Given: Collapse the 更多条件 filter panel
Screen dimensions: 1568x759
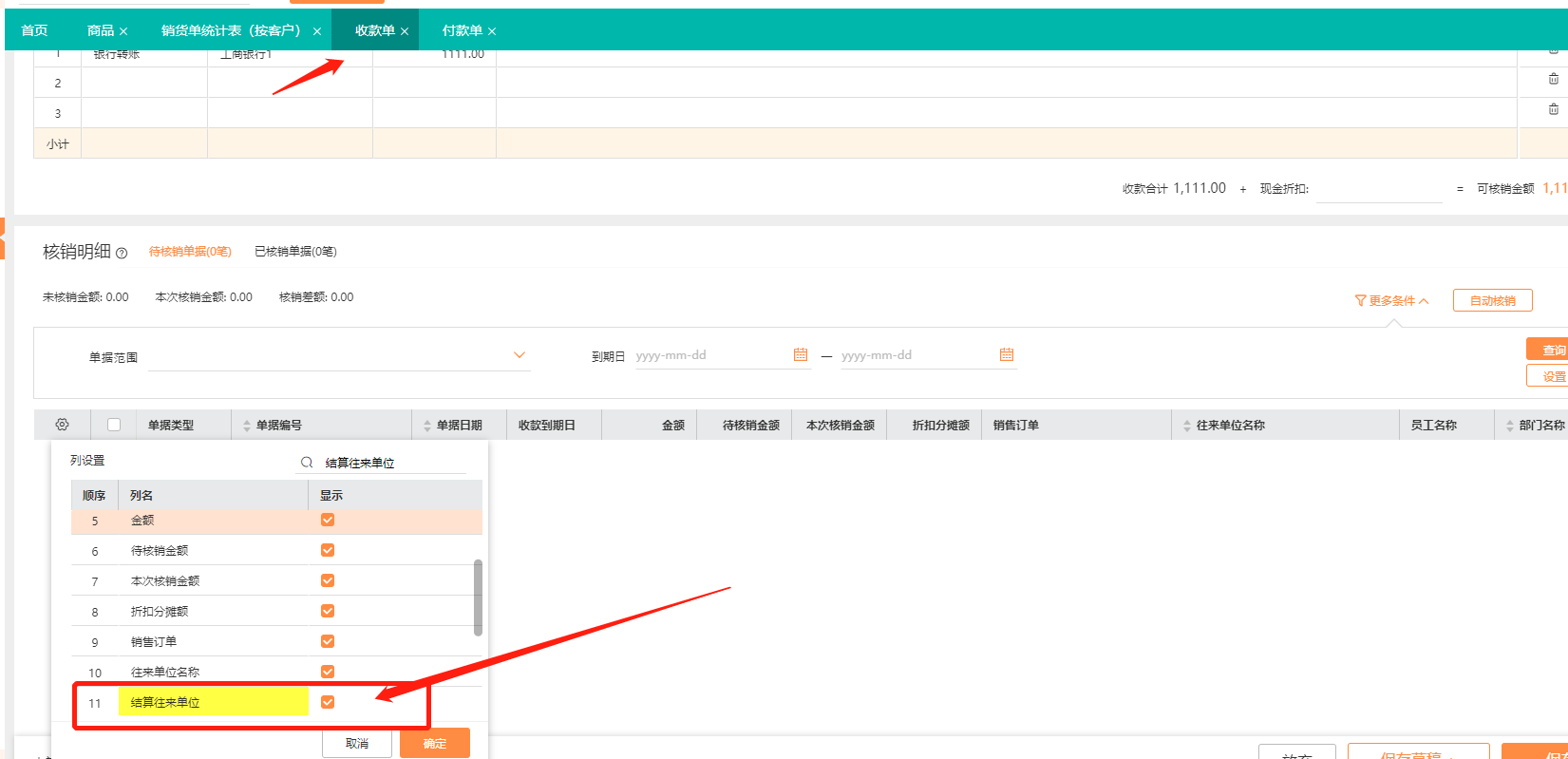Looking at the screenshot, I should click(x=1391, y=300).
